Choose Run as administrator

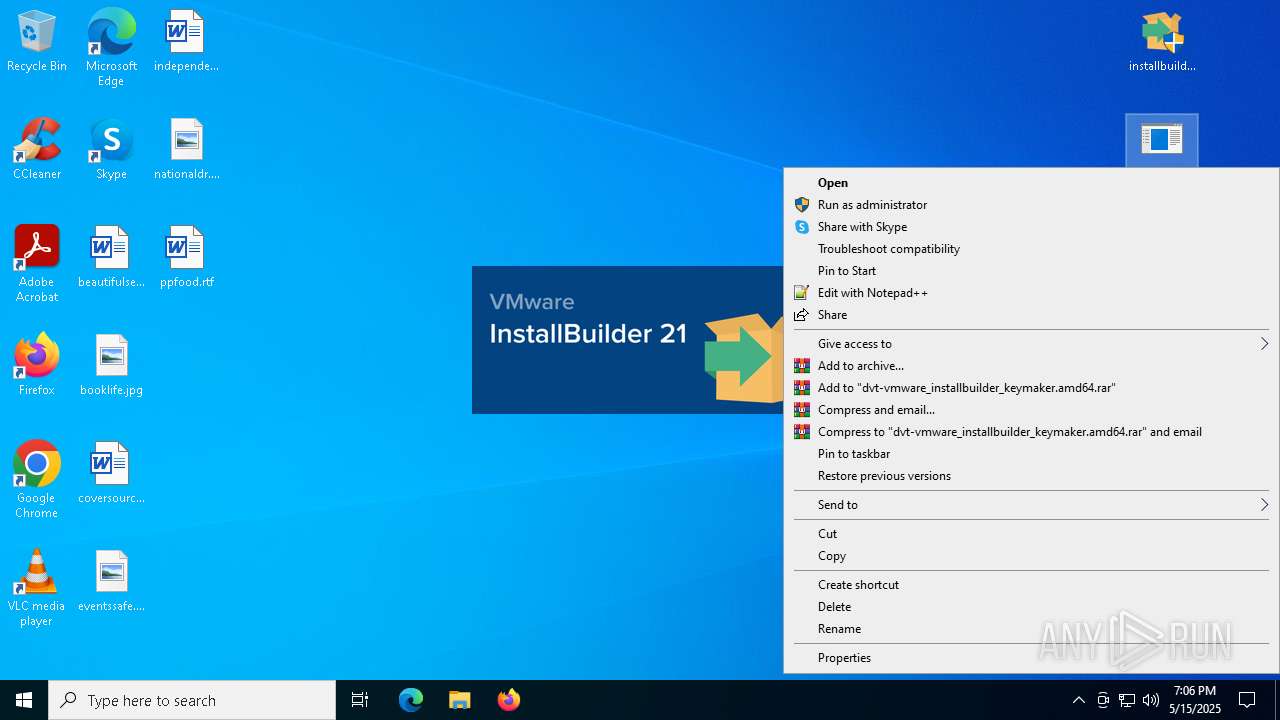pyautogui.click(x=1031, y=205)
